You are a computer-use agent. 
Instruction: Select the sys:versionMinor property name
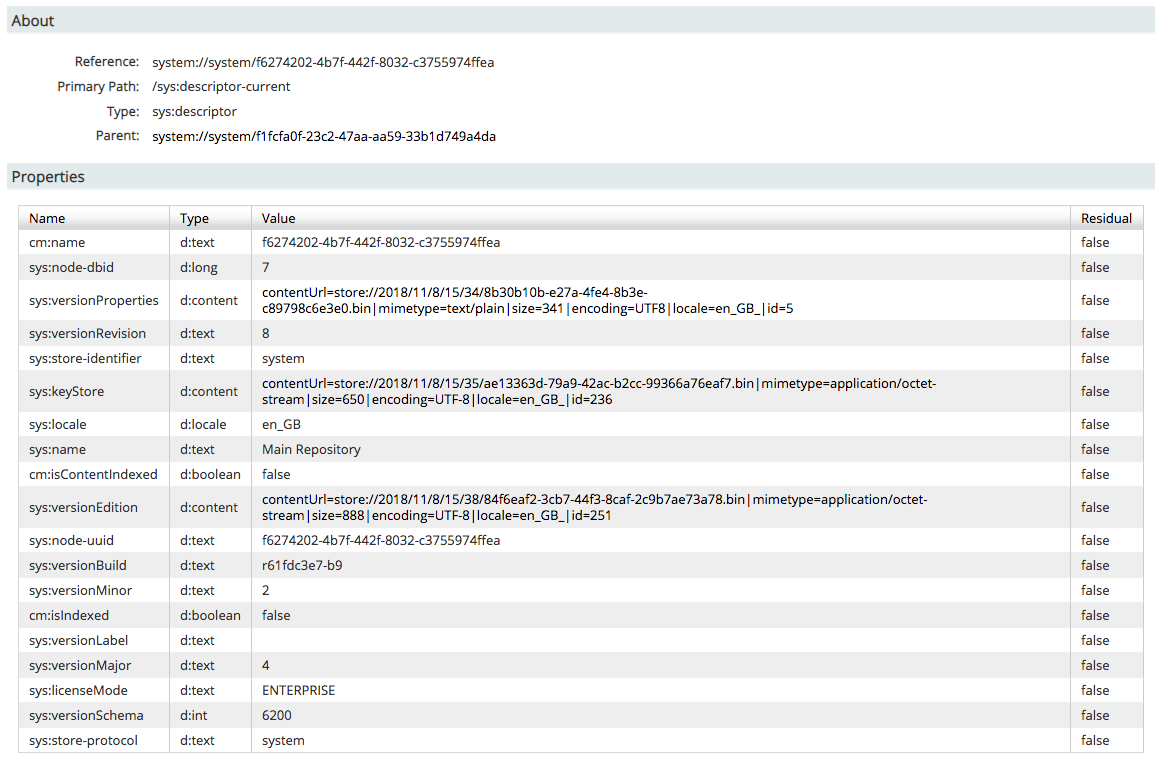(x=80, y=591)
